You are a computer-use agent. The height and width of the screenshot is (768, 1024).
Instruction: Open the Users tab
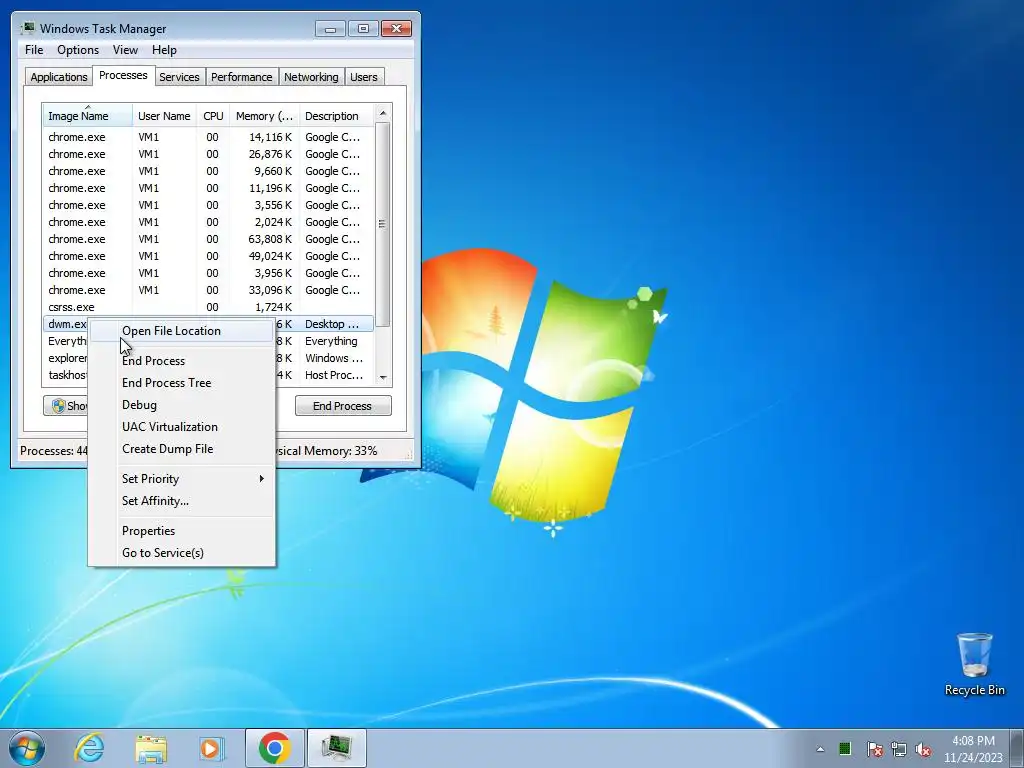click(x=364, y=77)
